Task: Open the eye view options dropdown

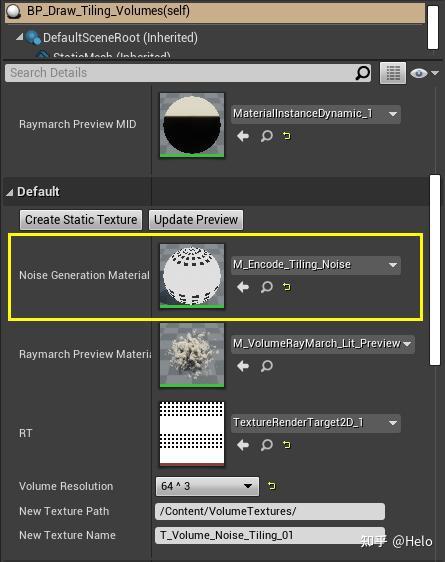Action: (424, 73)
